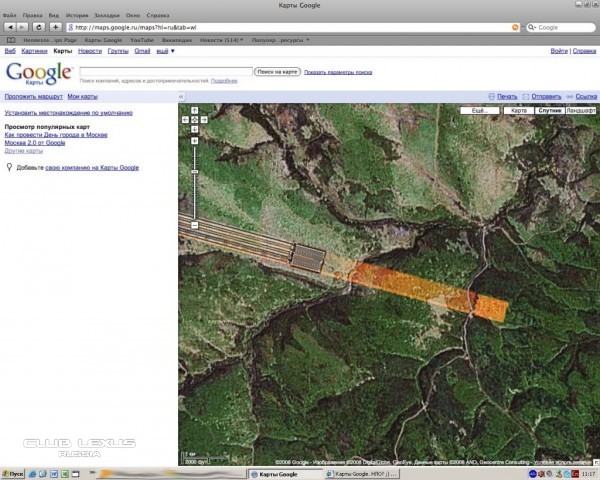Click the Windows Пуск start button

(x=13, y=473)
